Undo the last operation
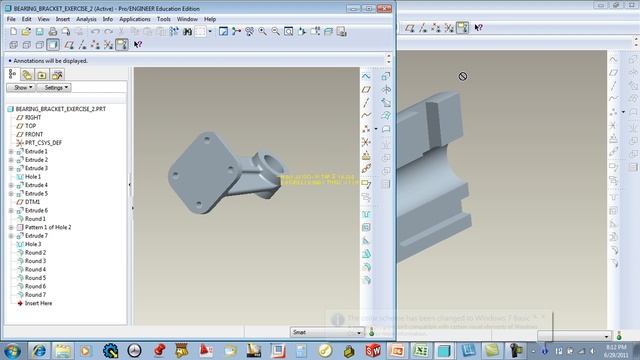The image size is (640, 360). pos(95,31)
